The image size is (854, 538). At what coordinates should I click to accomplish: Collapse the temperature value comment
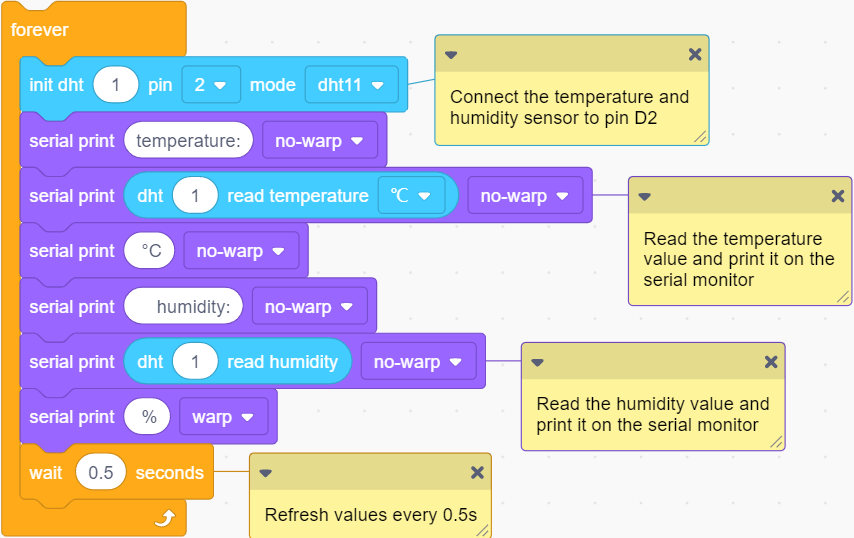[644, 197]
